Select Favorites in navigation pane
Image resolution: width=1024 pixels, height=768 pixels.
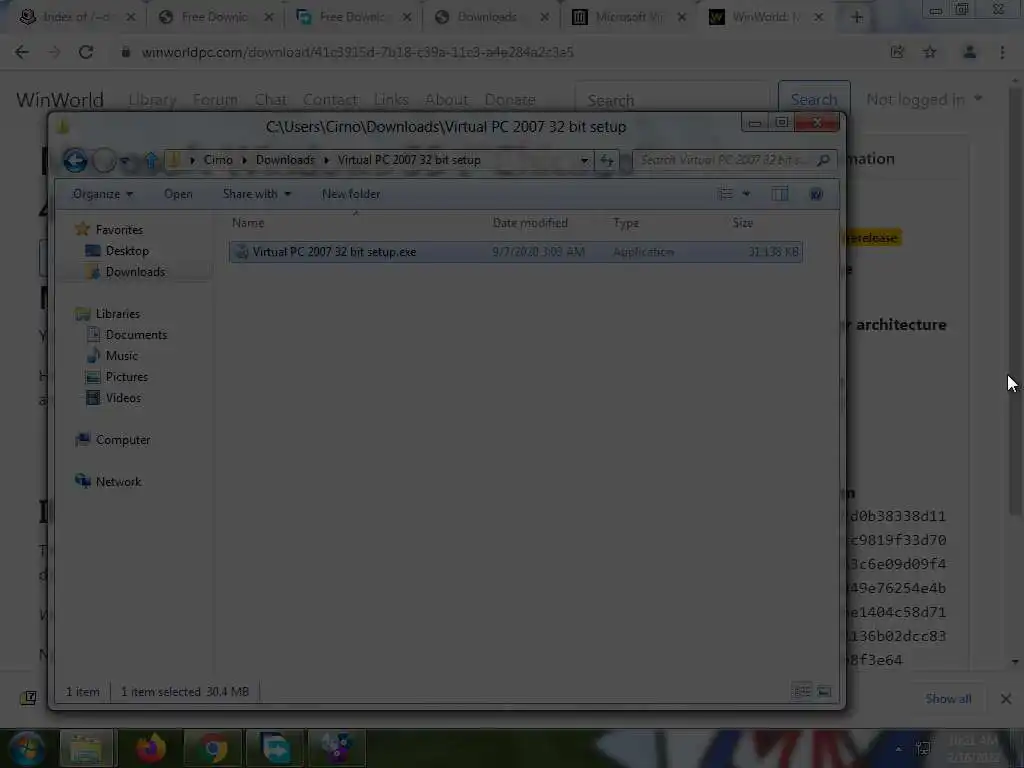[x=119, y=230]
